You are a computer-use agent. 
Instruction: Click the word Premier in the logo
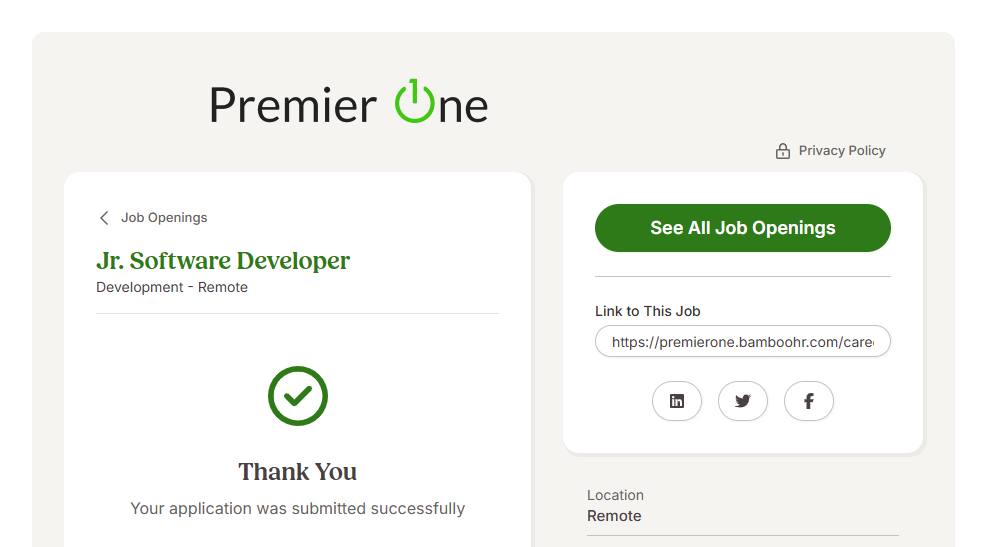(293, 105)
